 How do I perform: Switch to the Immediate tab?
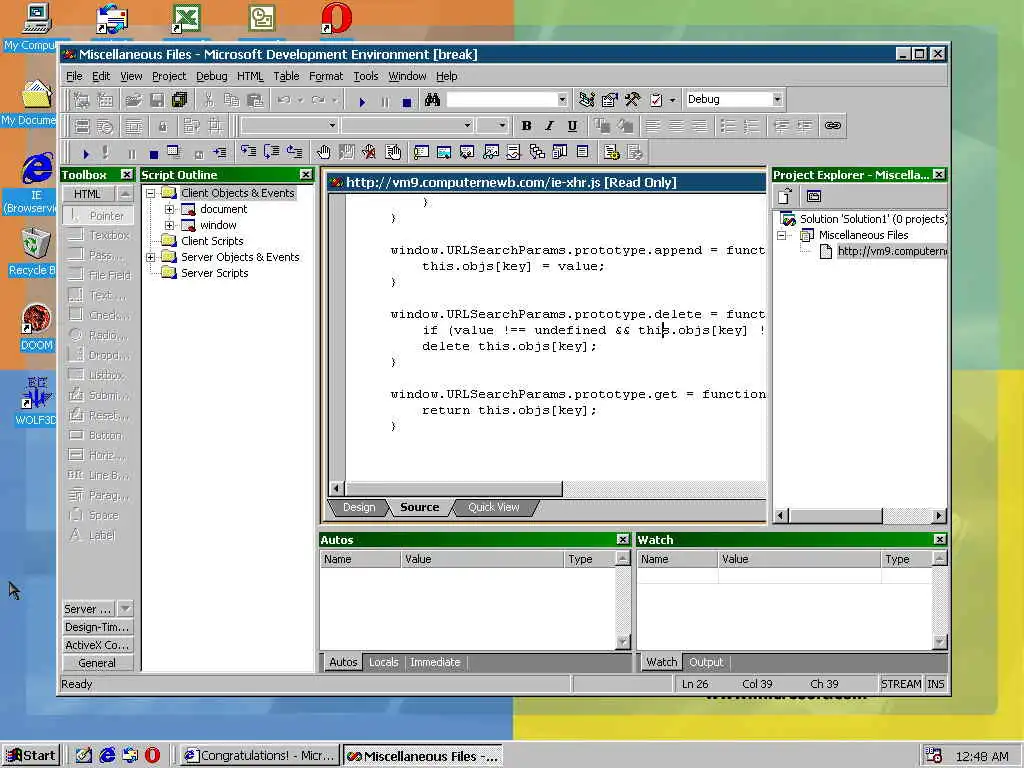[x=435, y=662]
